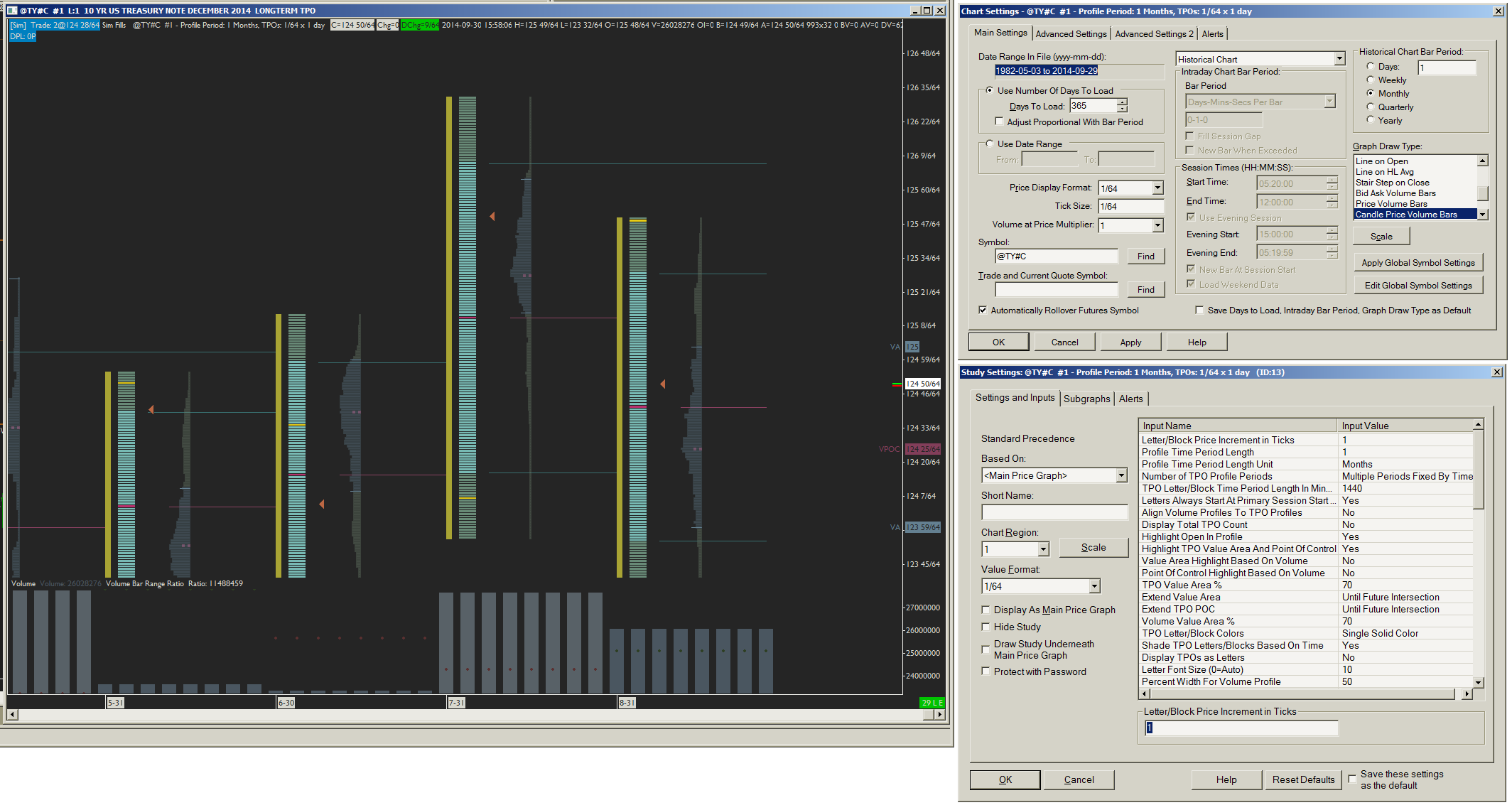1512x810 pixels.
Task: Check the Hide Study checkbox
Action: [x=985, y=627]
